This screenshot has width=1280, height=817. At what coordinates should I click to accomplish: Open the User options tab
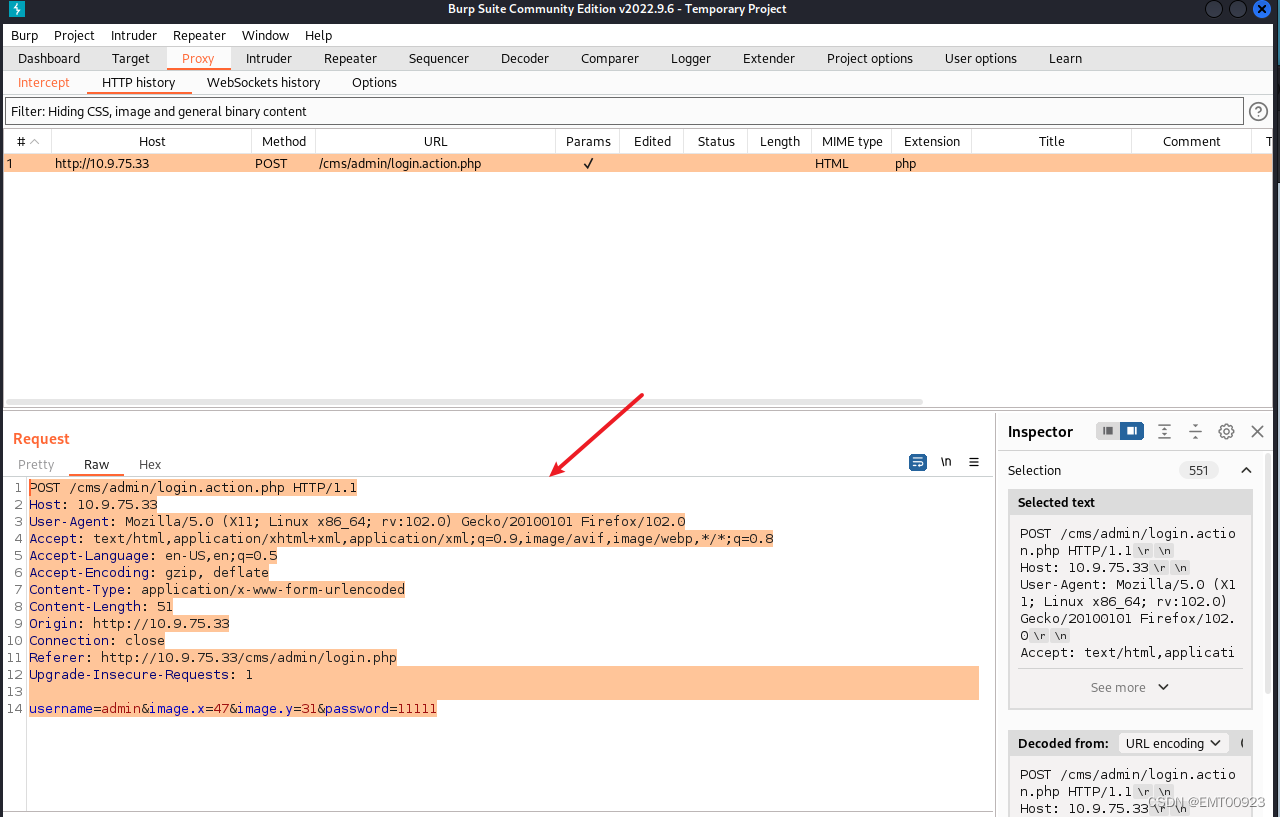(981, 58)
